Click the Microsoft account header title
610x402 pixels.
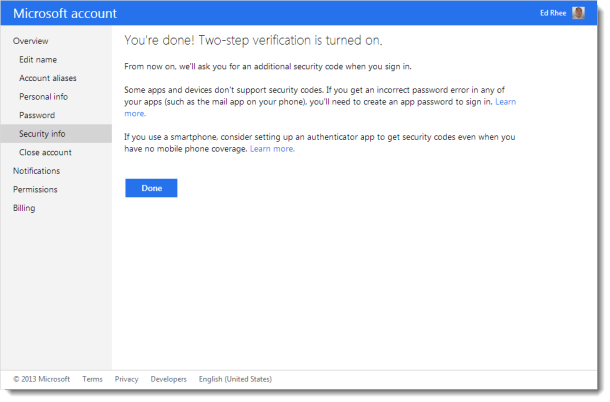pos(65,14)
